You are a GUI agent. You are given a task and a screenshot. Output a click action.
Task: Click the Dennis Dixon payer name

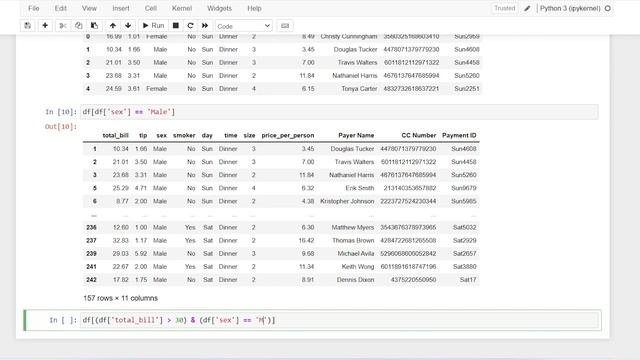click(x=356, y=280)
